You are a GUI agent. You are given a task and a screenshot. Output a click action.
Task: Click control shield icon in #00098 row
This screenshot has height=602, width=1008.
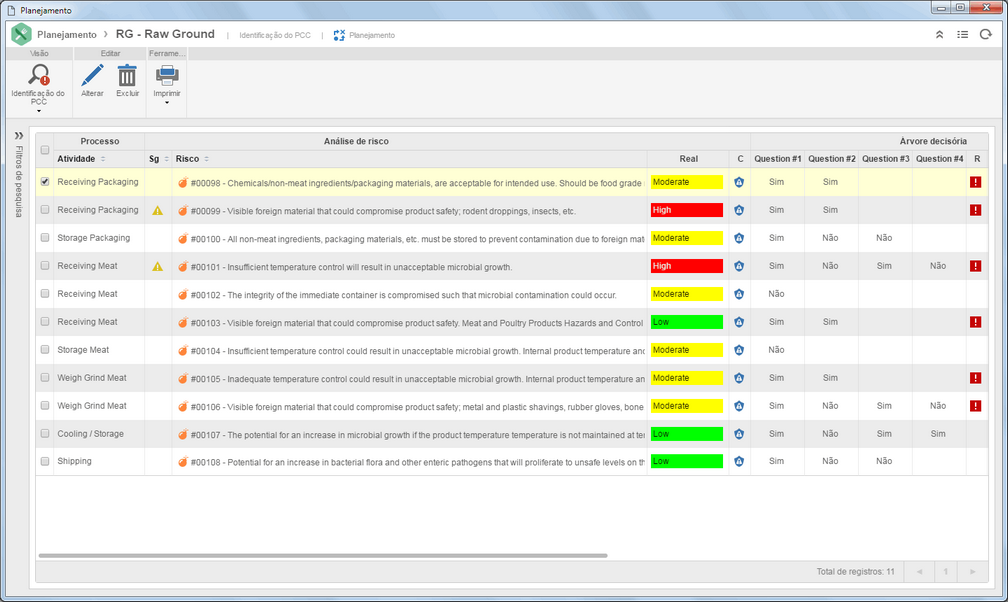coord(739,183)
